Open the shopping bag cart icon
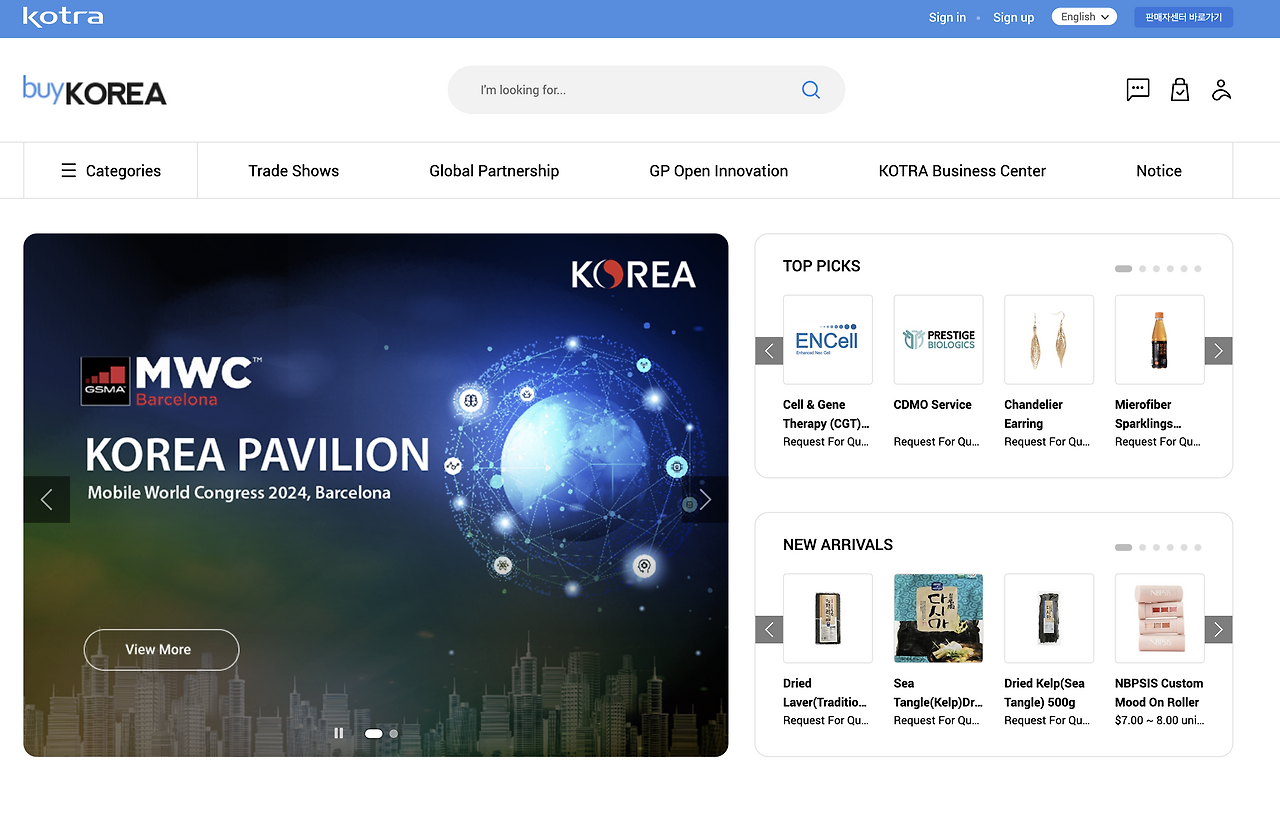Screen dimensions: 1280x821 tap(1180, 90)
